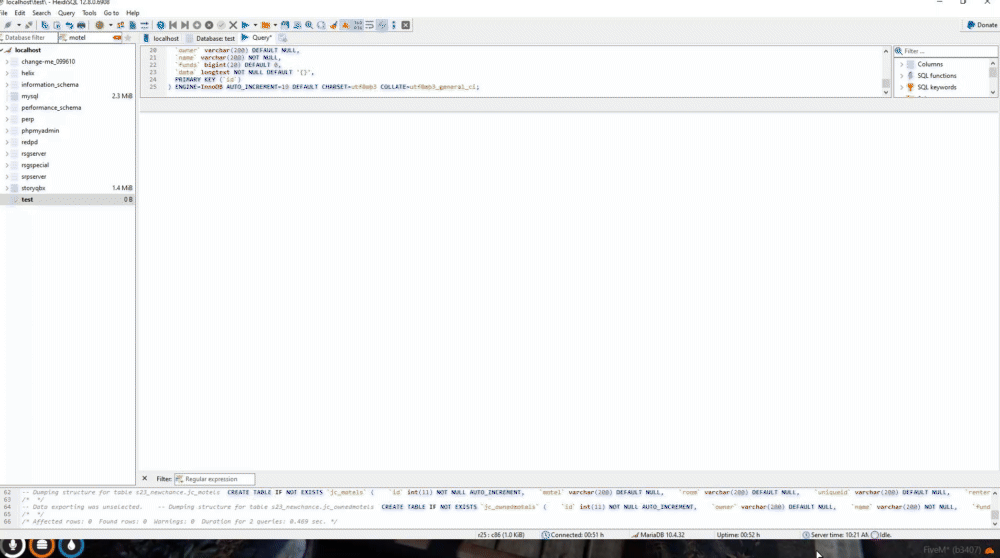Click the favorites star beside table filter

[128, 38]
